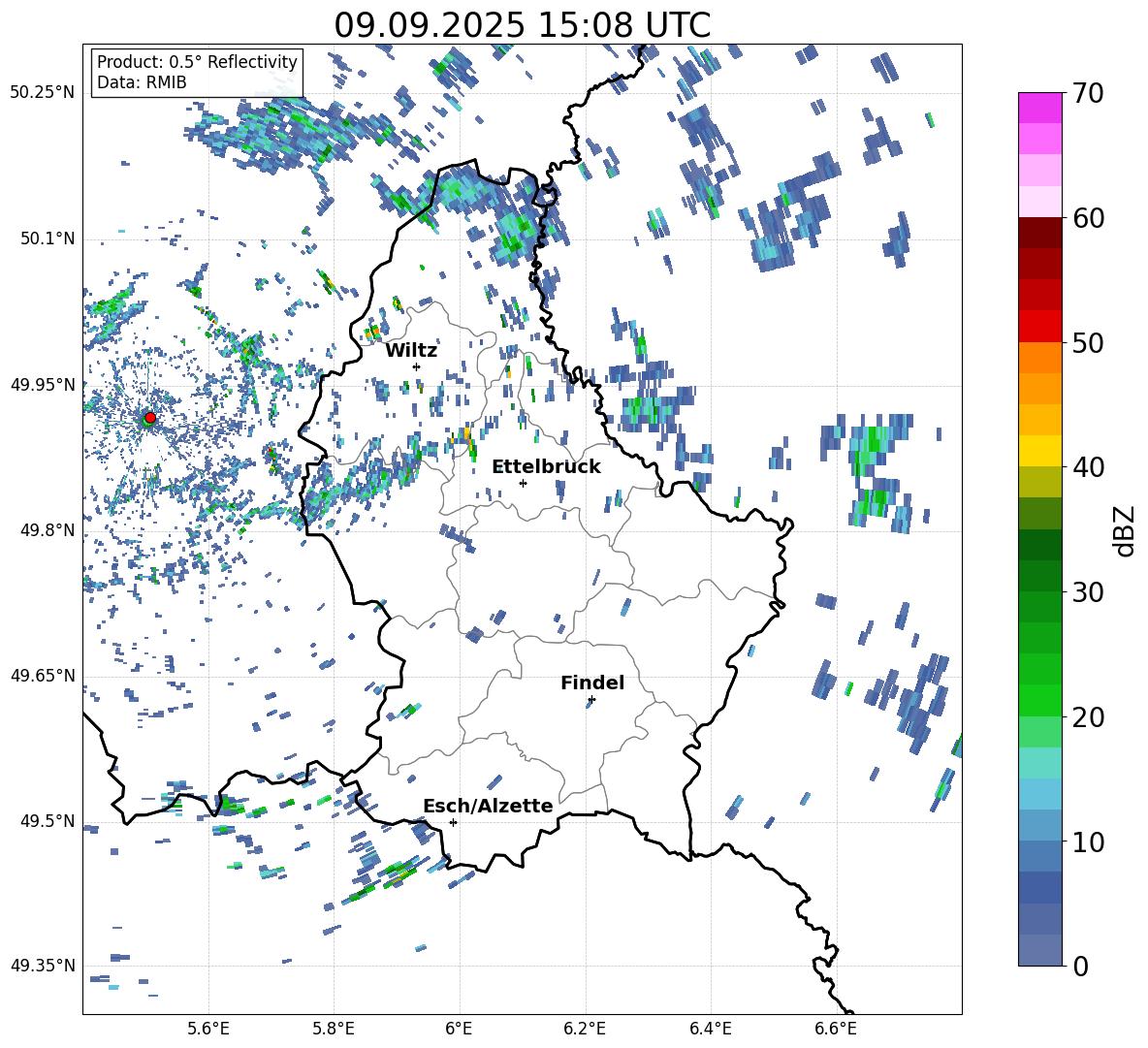The image size is (1148, 1048).
Task: Select the Findel city label
Action: pos(592,683)
